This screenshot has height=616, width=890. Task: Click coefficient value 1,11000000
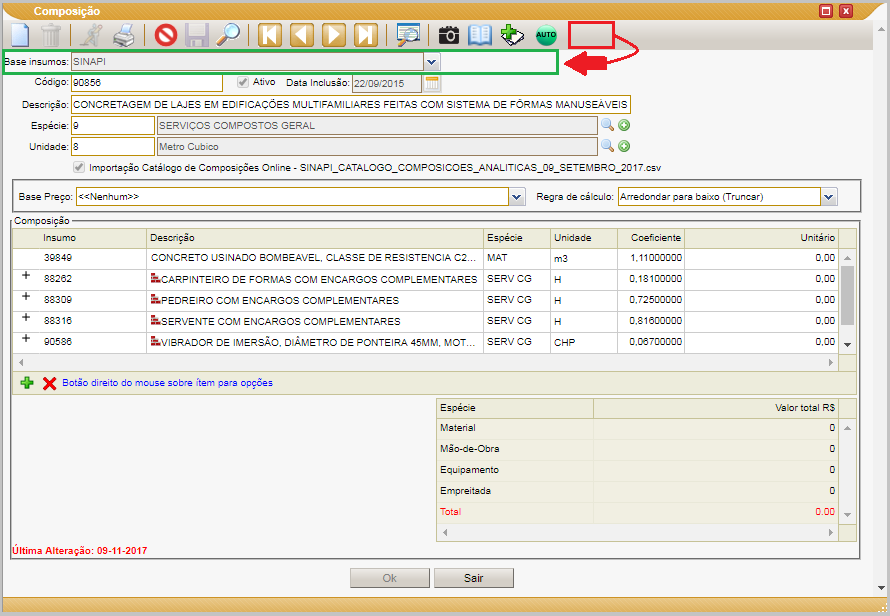[x=656, y=258]
